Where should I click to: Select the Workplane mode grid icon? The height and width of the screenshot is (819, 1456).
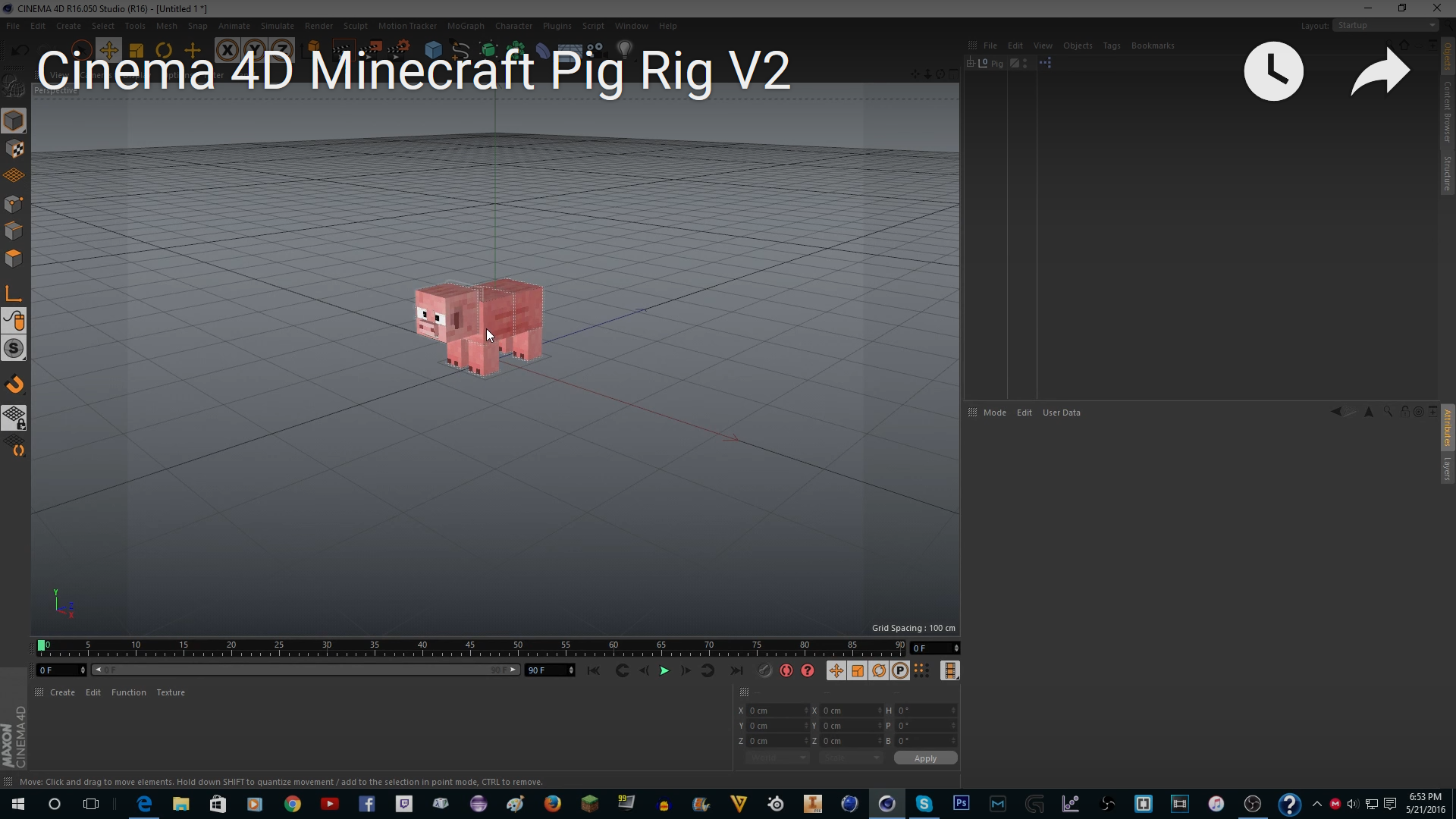(x=14, y=176)
